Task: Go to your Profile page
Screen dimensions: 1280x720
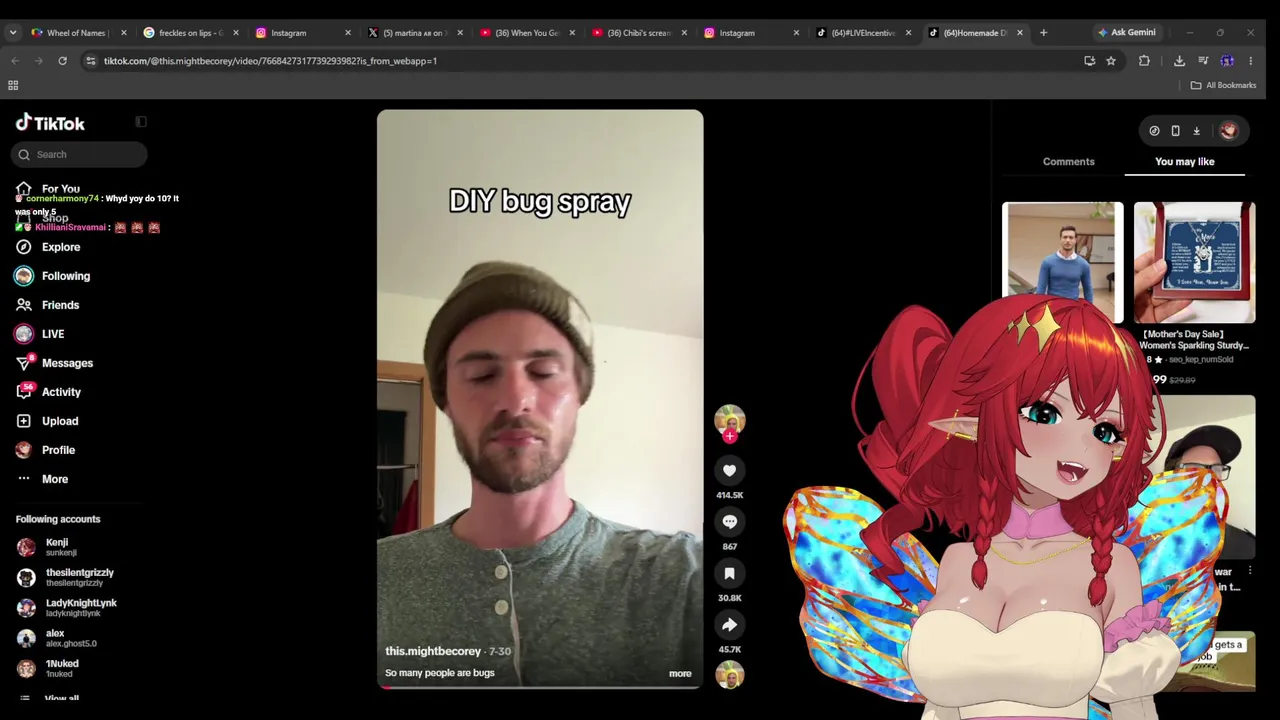Action: click(x=58, y=450)
